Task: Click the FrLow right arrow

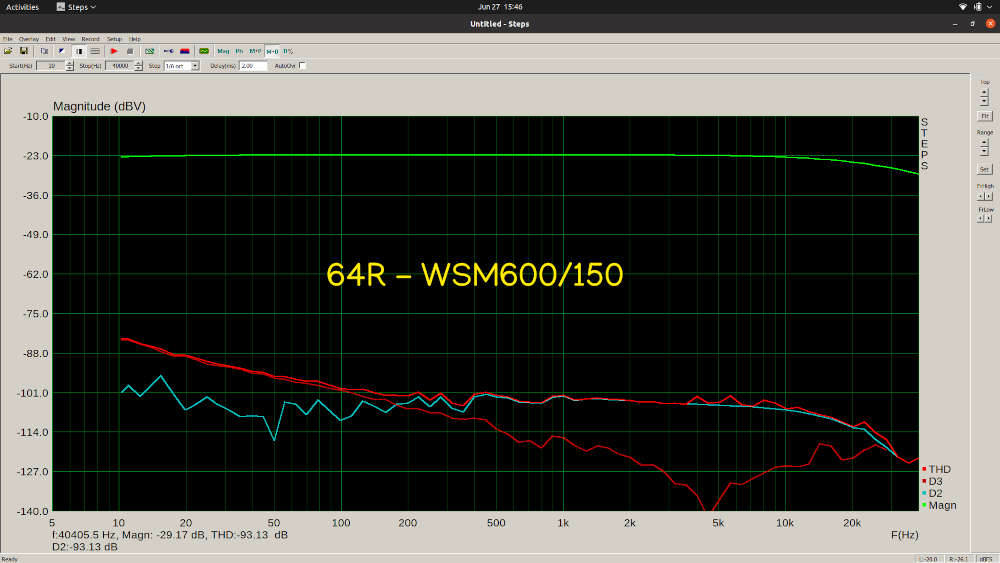Action: pos(989,218)
